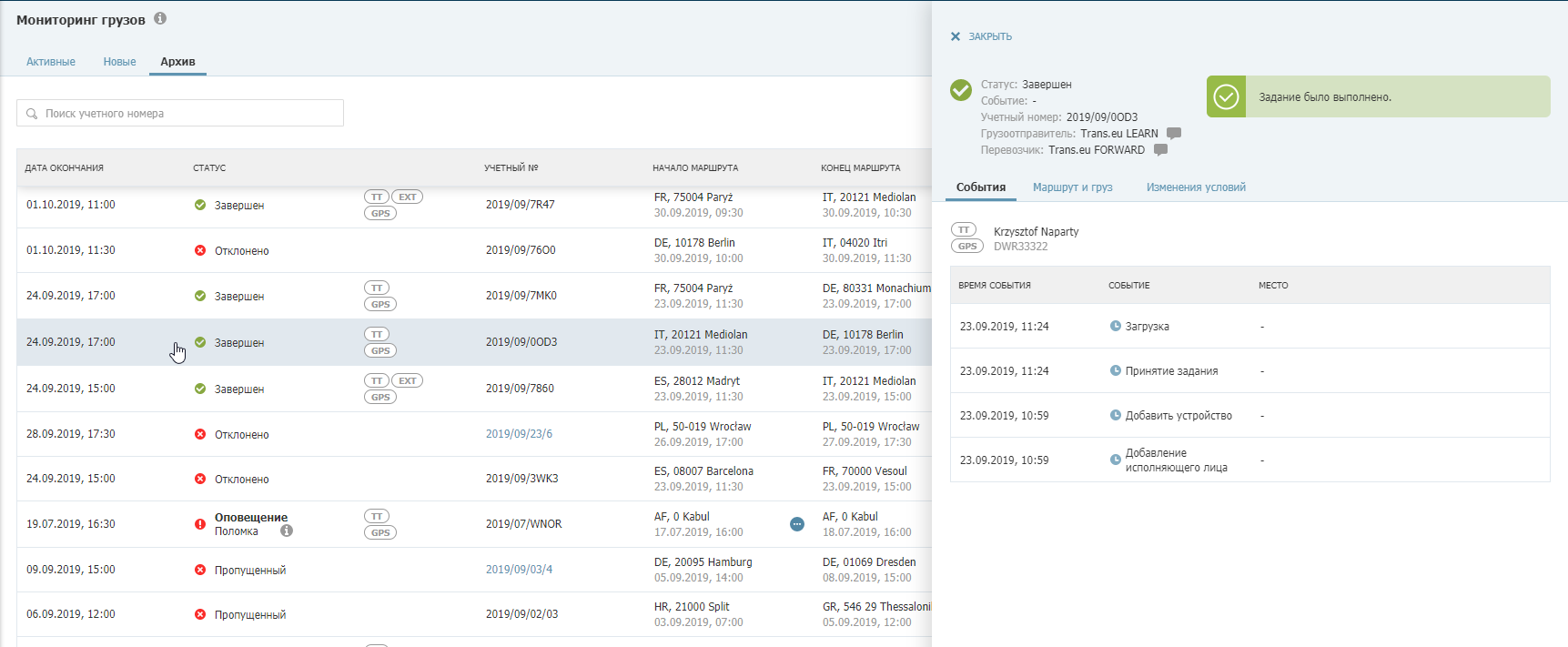Click the TT badge in row 2019/09/7R47

click(377, 197)
